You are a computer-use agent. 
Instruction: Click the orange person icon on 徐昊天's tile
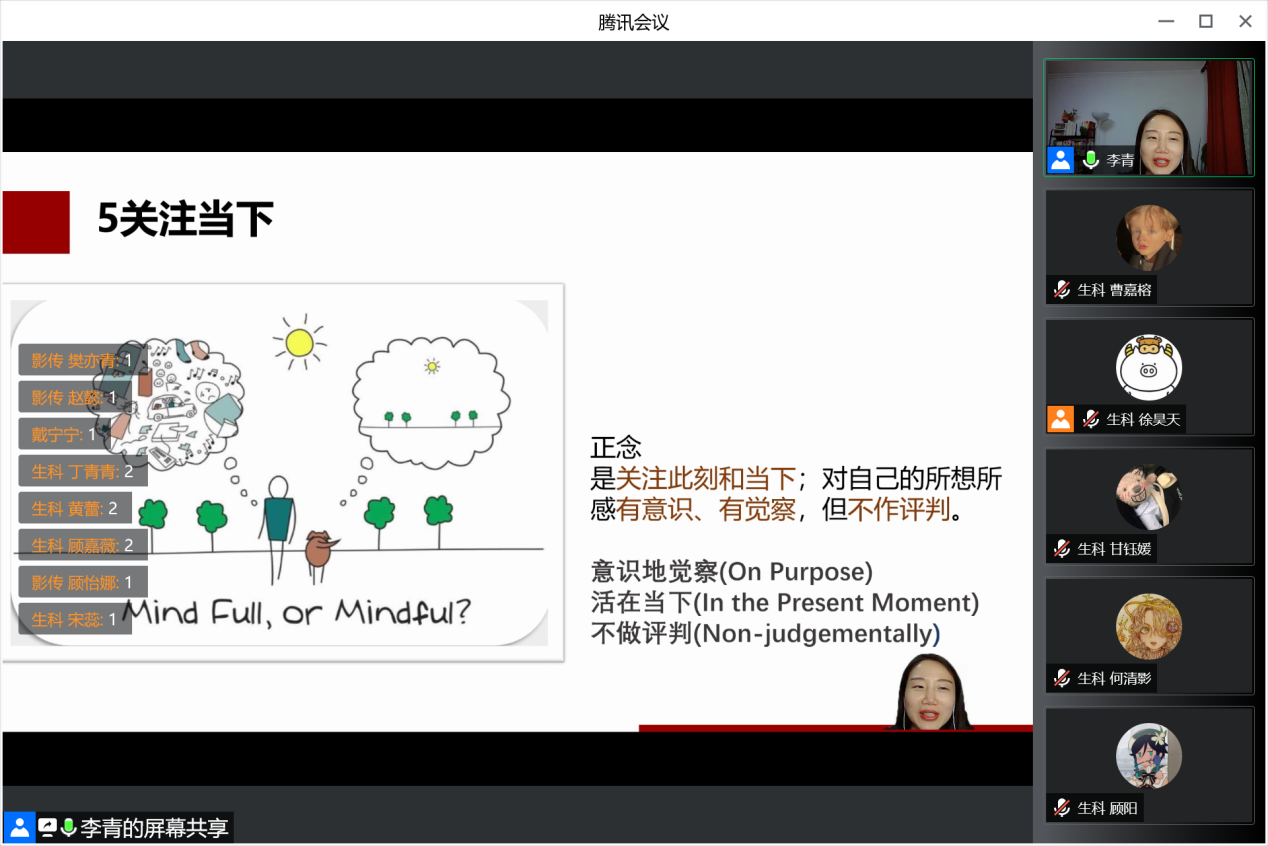(1060, 419)
